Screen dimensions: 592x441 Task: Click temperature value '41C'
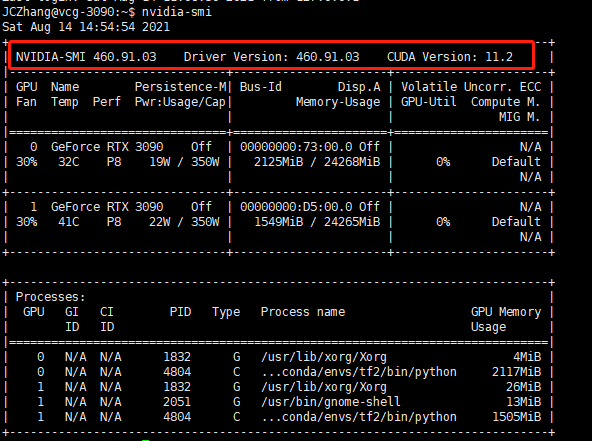pyautogui.click(x=69, y=222)
